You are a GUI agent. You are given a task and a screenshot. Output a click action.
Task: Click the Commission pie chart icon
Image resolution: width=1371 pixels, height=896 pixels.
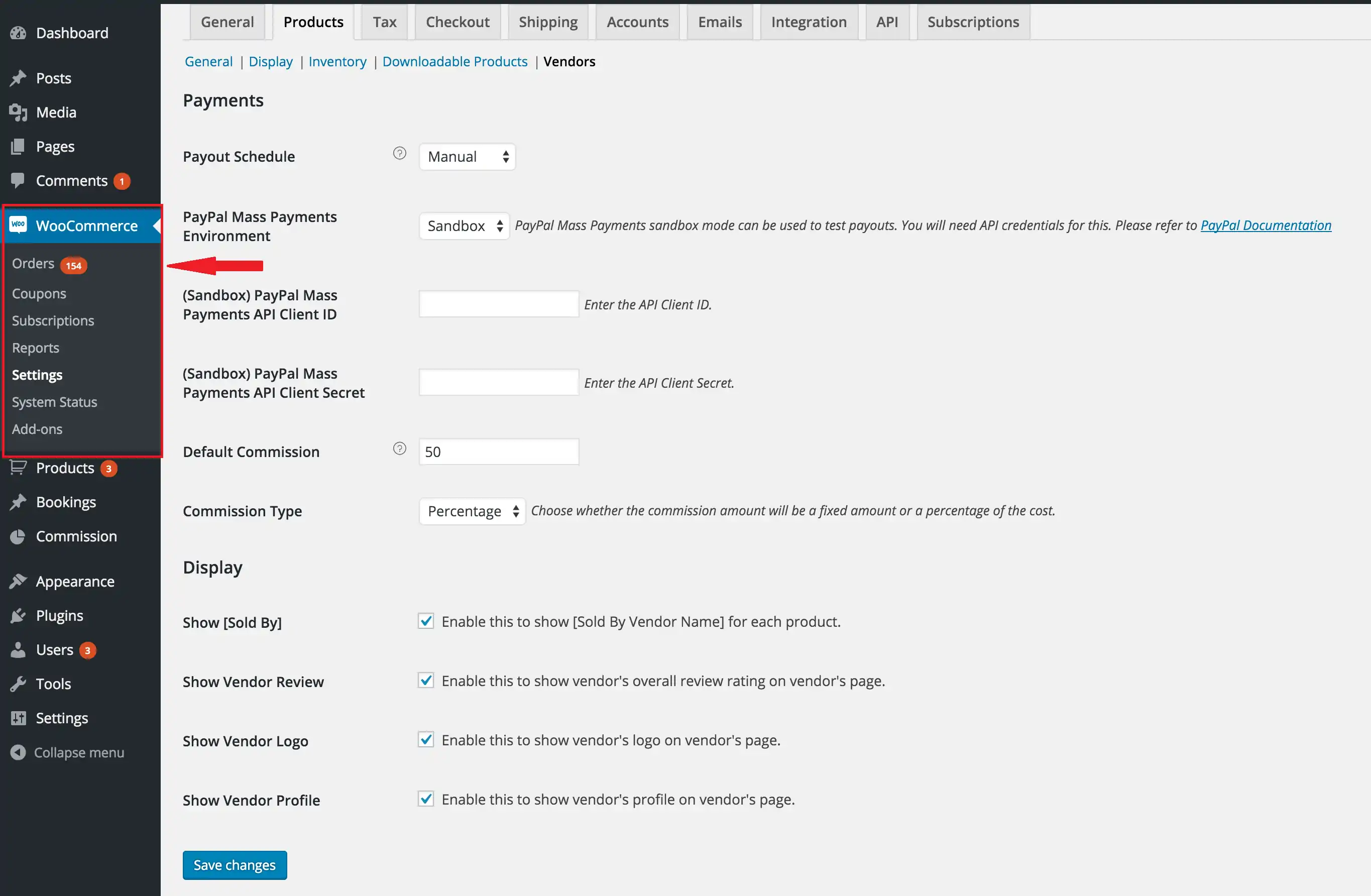tap(18, 536)
